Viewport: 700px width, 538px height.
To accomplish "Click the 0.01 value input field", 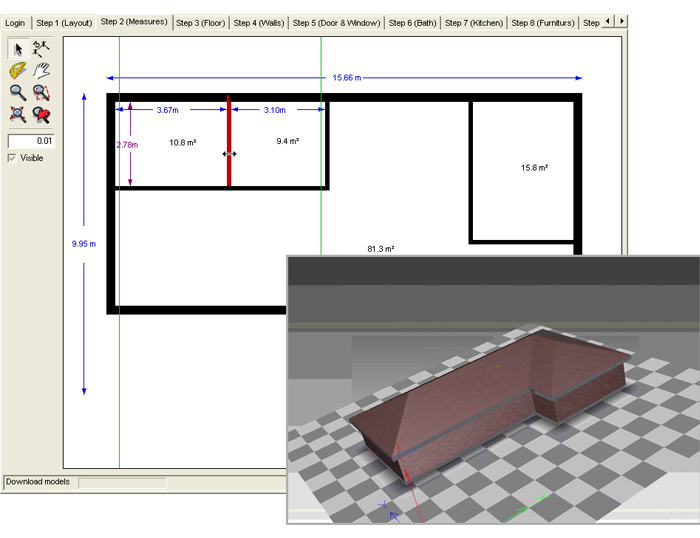I will (31, 141).
